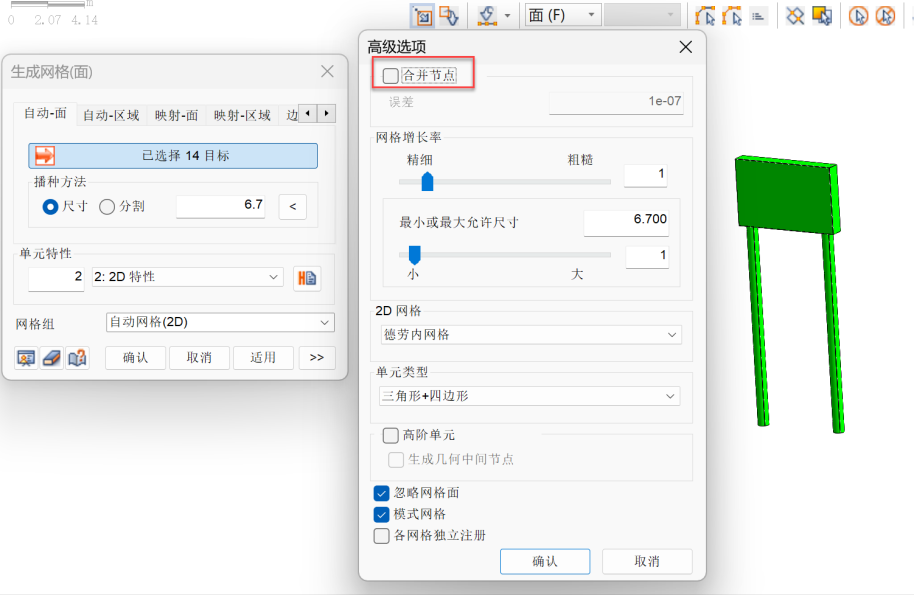Click the circled cursor icon with slash

(x=885, y=16)
